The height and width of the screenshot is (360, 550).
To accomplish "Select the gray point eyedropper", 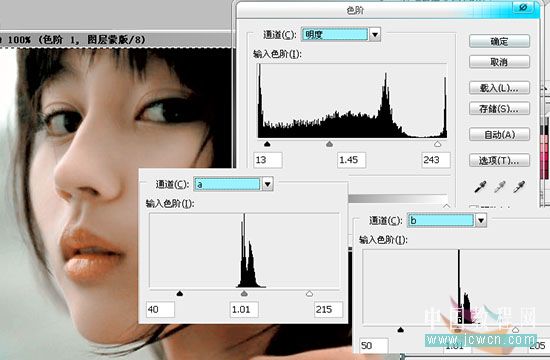I will [499, 187].
